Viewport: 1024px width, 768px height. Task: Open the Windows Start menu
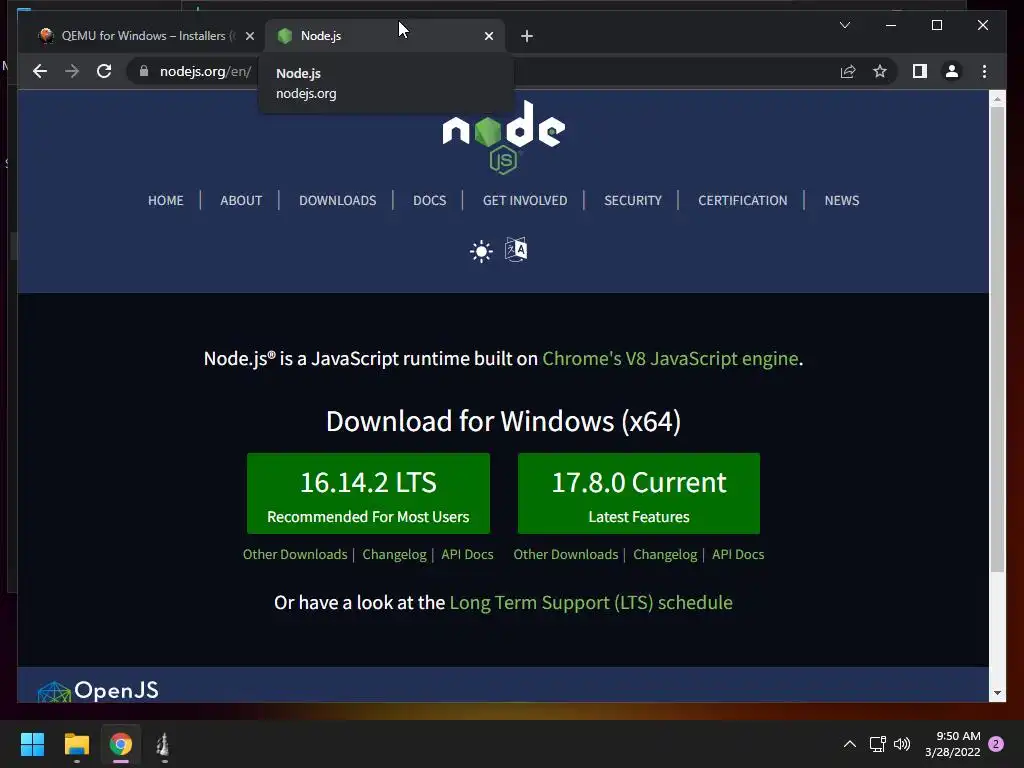[32, 744]
